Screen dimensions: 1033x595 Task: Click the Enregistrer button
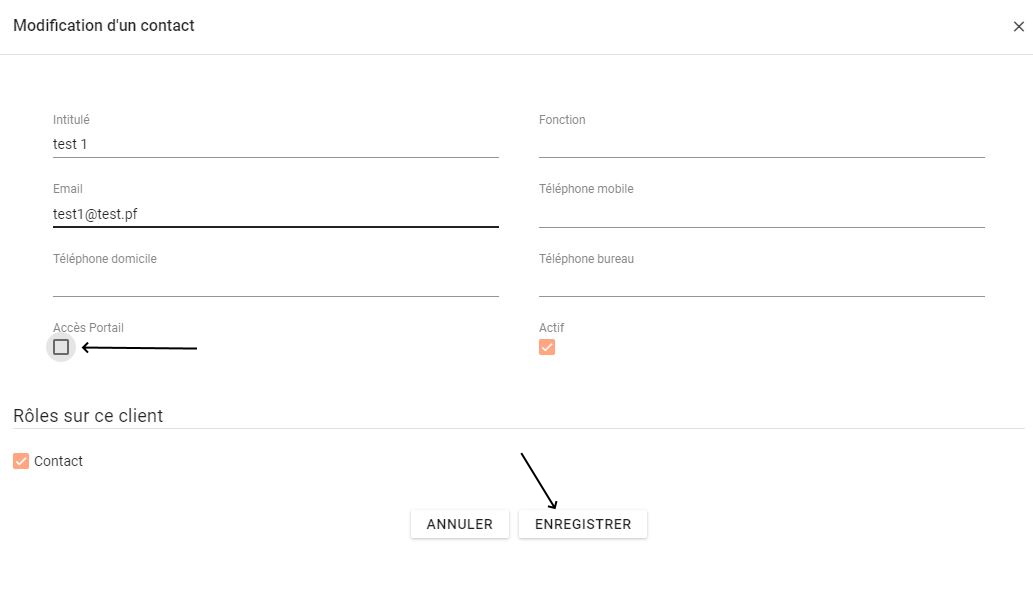pyautogui.click(x=582, y=524)
